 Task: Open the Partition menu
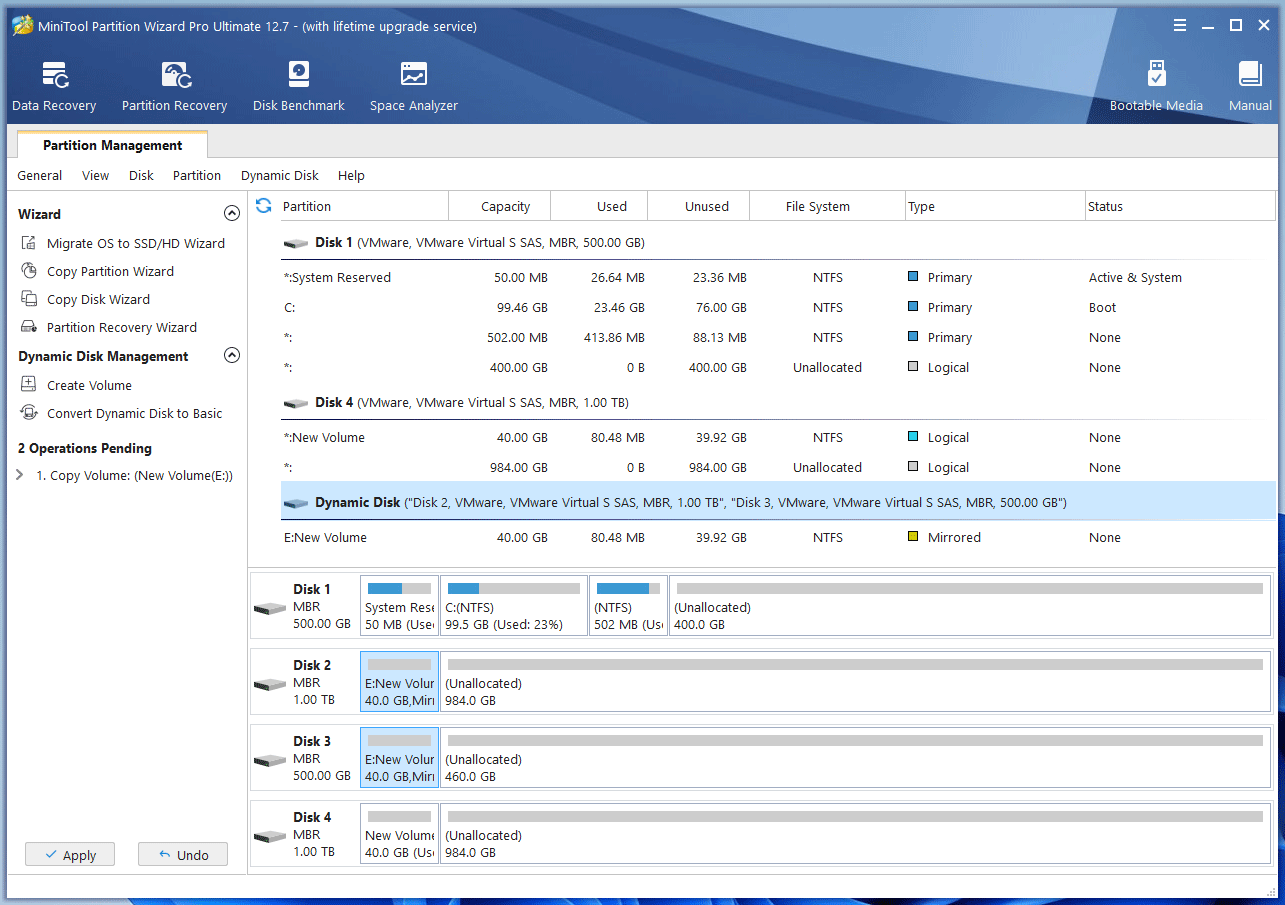pyautogui.click(x=197, y=176)
